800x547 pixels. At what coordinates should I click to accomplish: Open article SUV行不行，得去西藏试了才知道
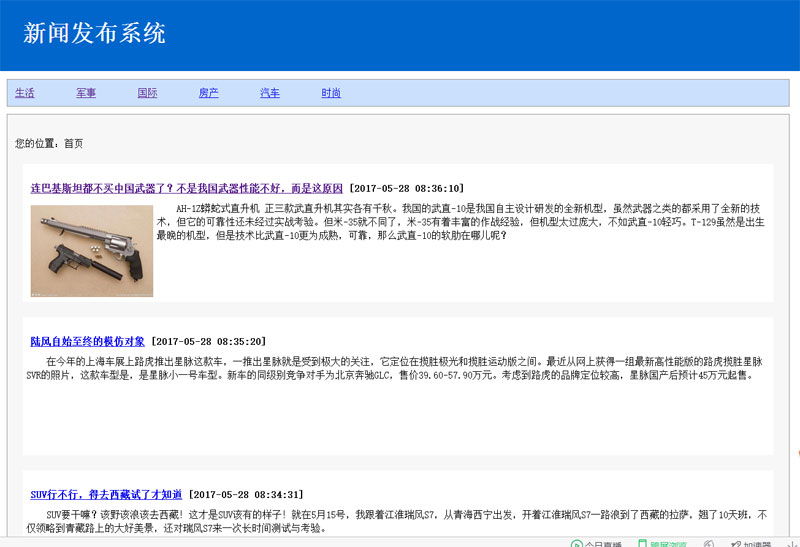106,494
